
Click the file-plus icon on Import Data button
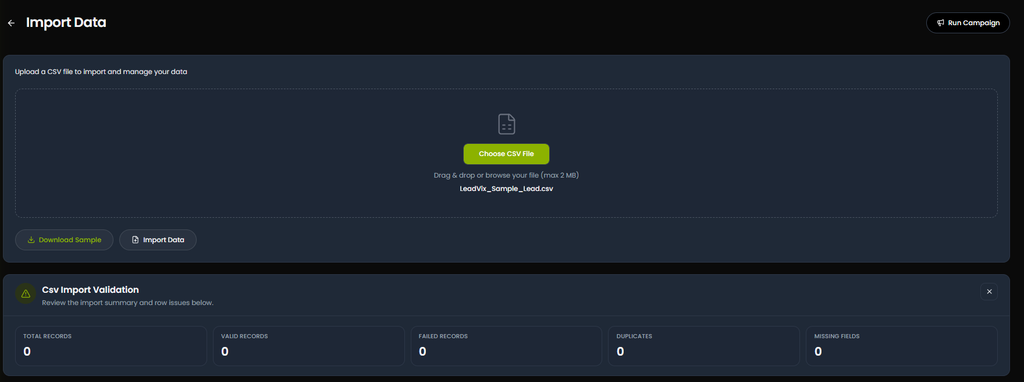[x=135, y=240]
